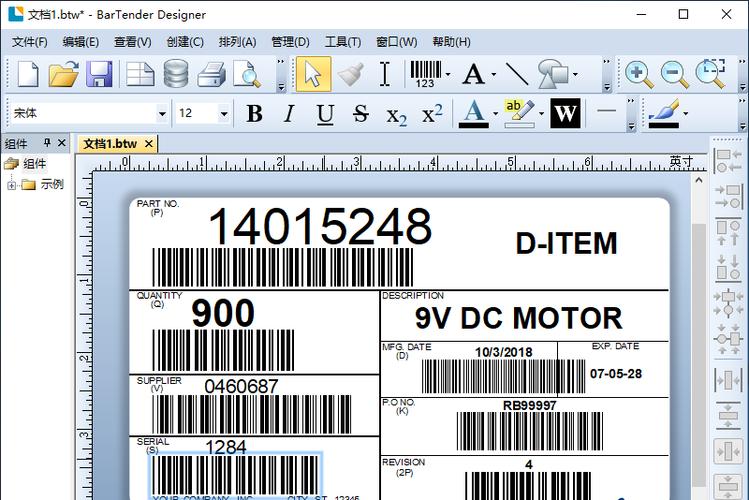Zoom in with plus magnifier
The height and width of the screenshot is (500, 749).
(639, 74)
